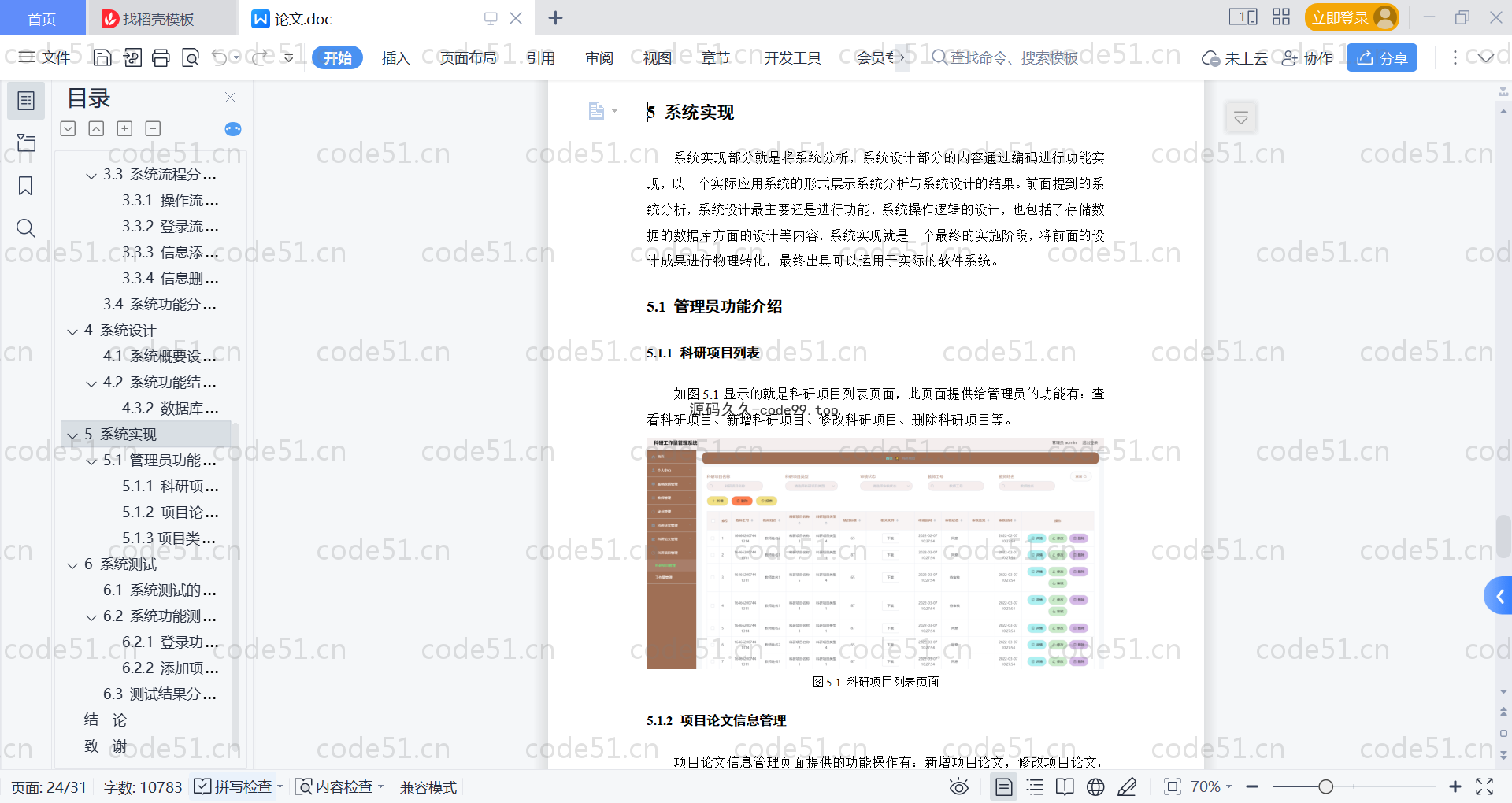1512x803 pixels.
Task: Open Print Preview icon
Action: click(191, 57)
